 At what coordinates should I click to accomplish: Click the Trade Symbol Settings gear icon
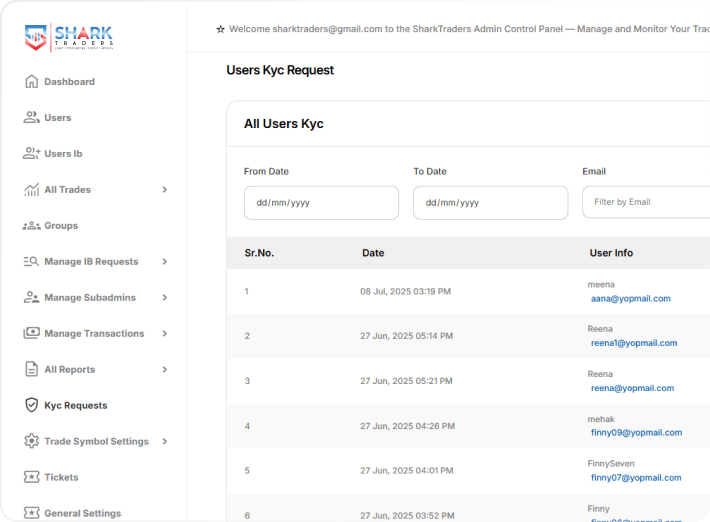pyautogui.click(x=31, y=441)
